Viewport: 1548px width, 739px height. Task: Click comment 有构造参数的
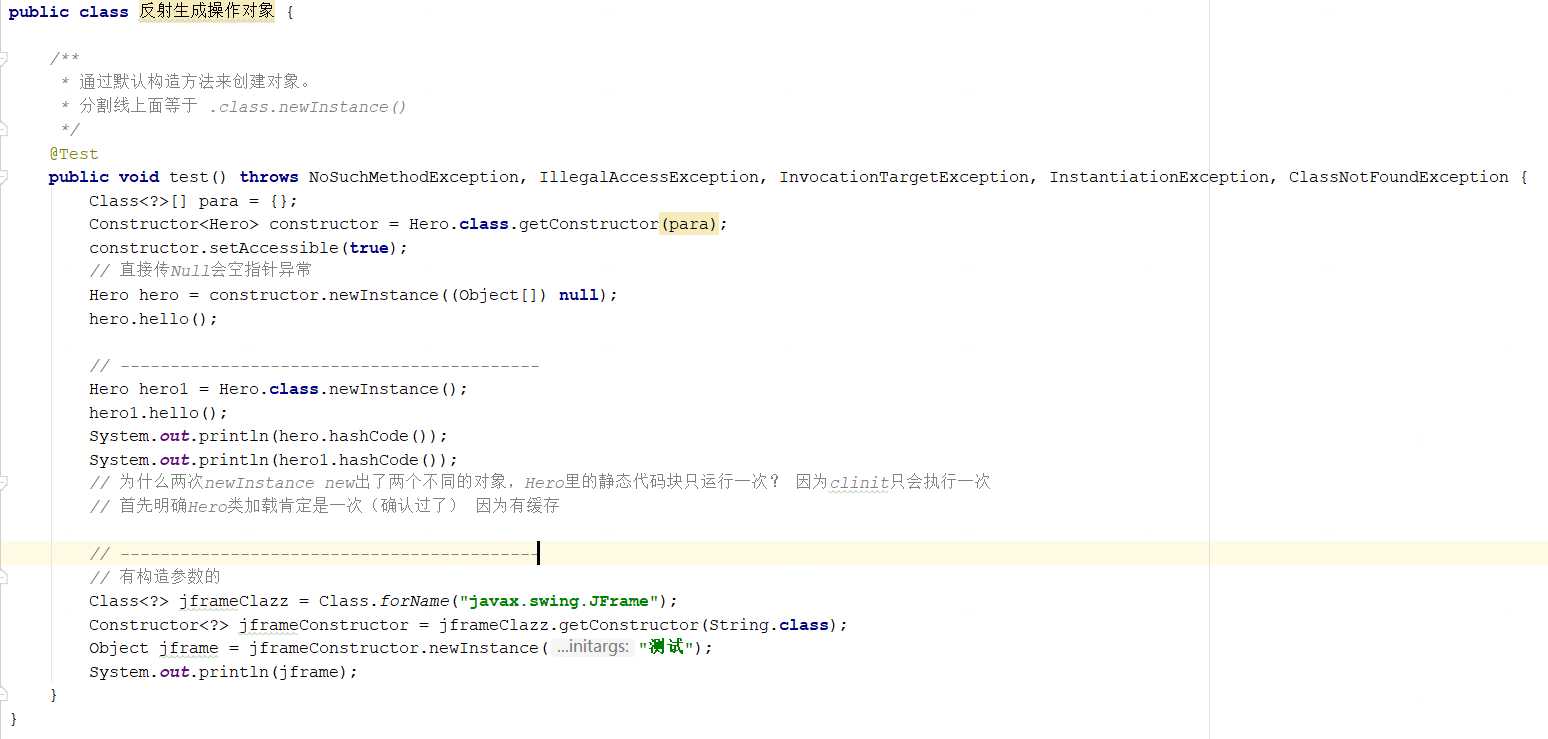point(154,577)
